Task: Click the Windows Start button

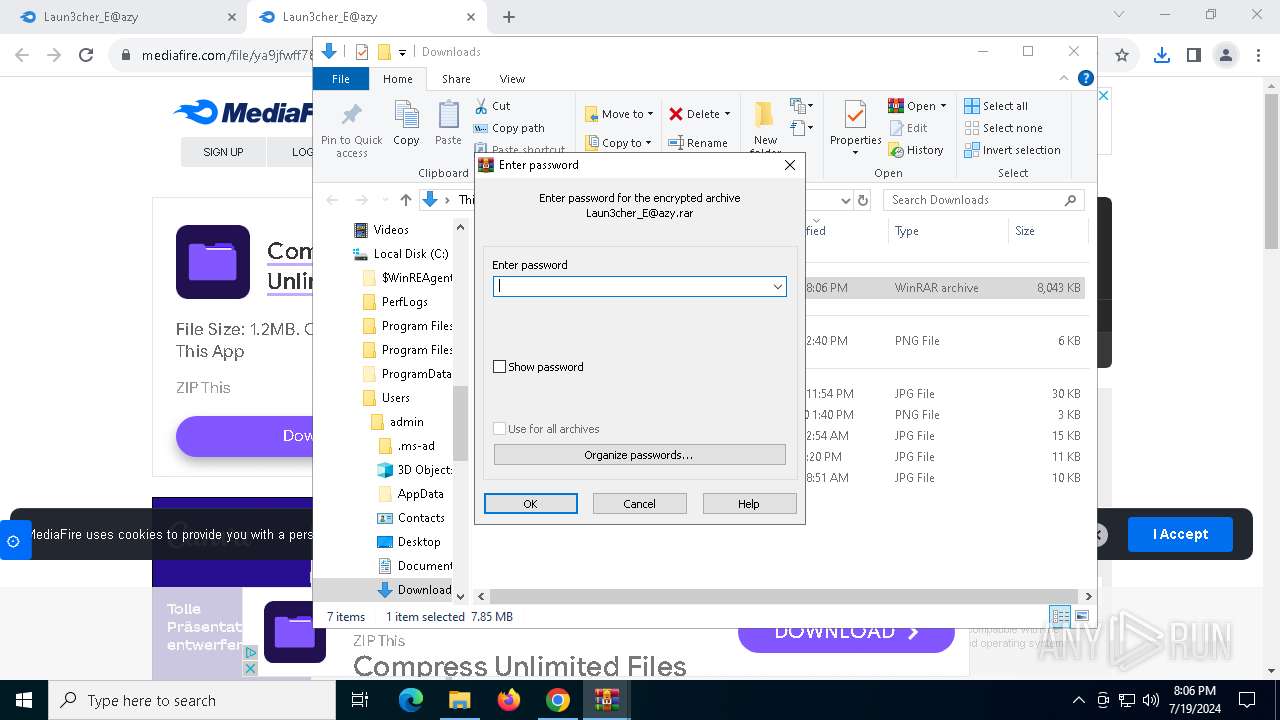Action: pos(24,700)
